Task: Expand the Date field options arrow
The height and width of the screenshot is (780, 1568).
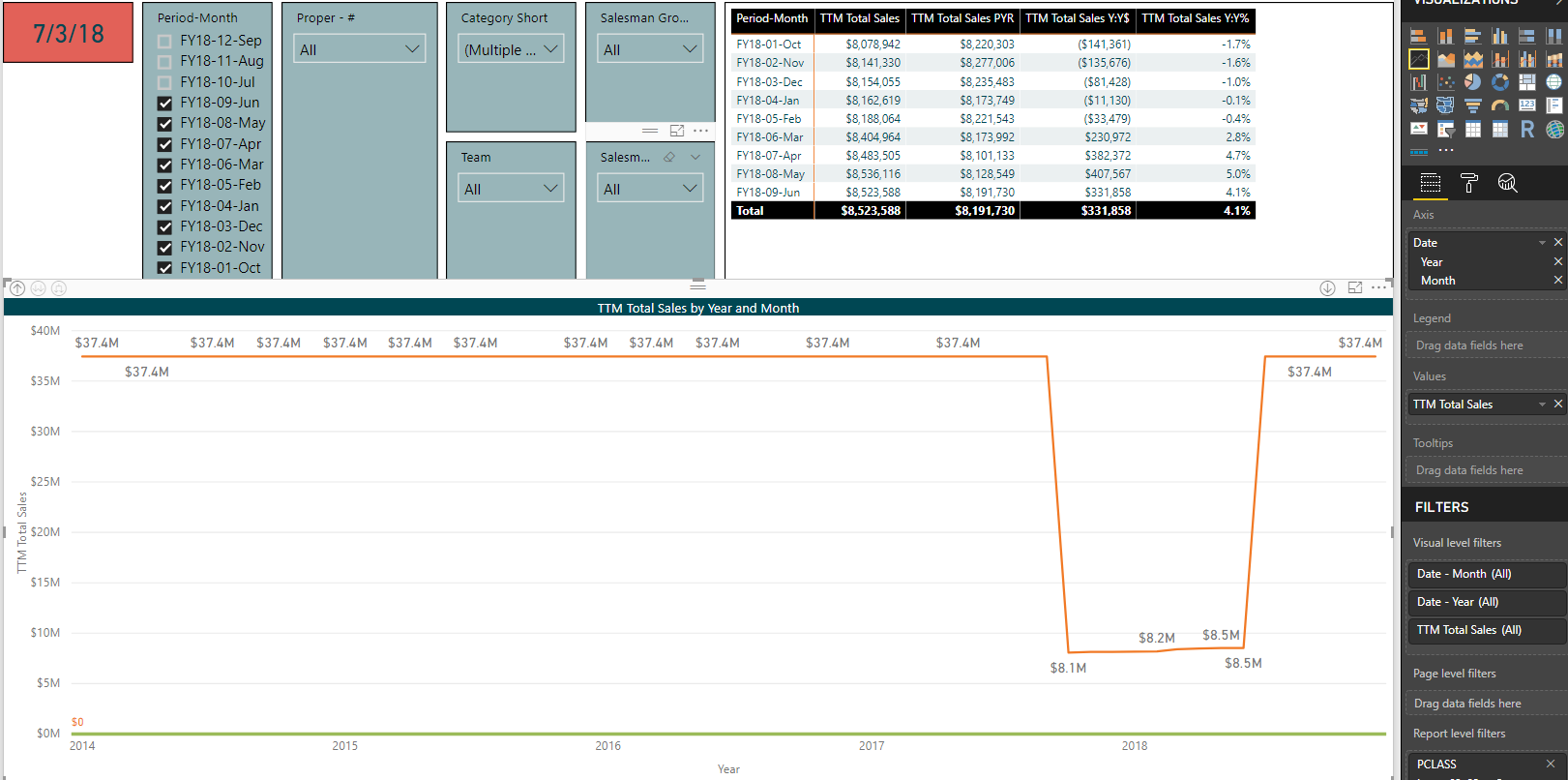Action: point(1542,243)
